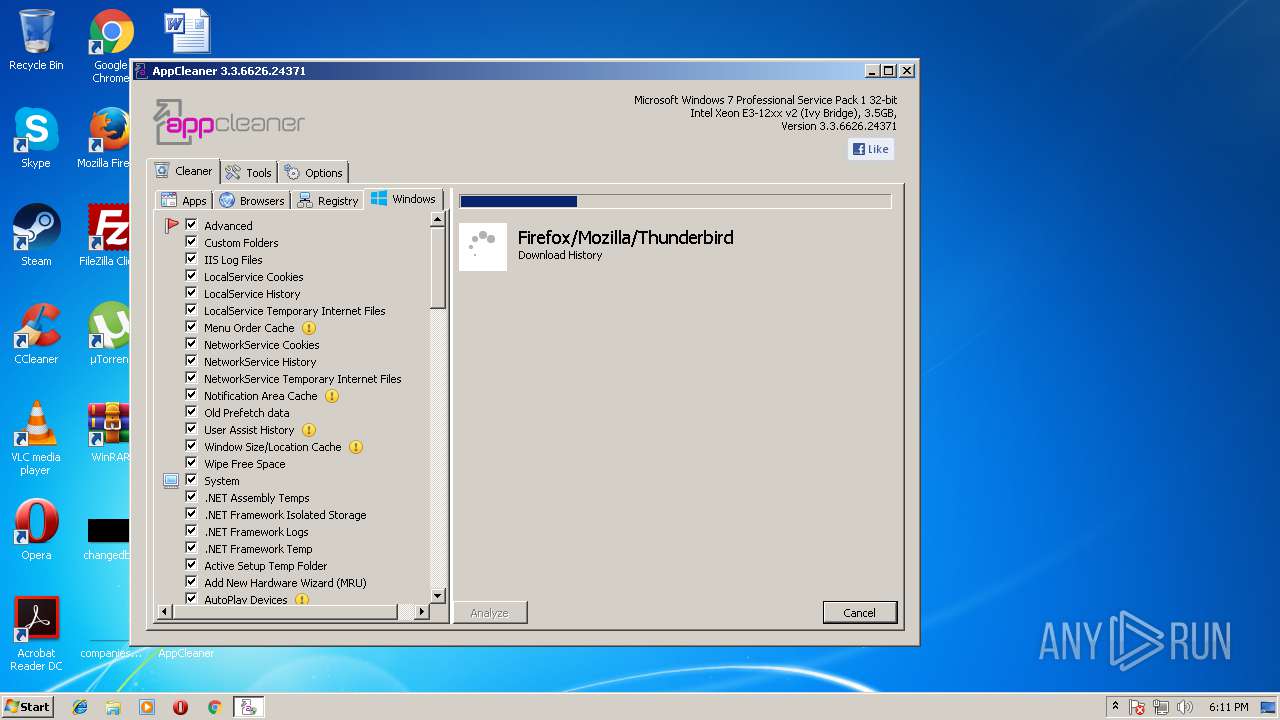Open the WinRAR desktop shortcut
Screen dimensions: 1280x720
click(x=108, y=432)
